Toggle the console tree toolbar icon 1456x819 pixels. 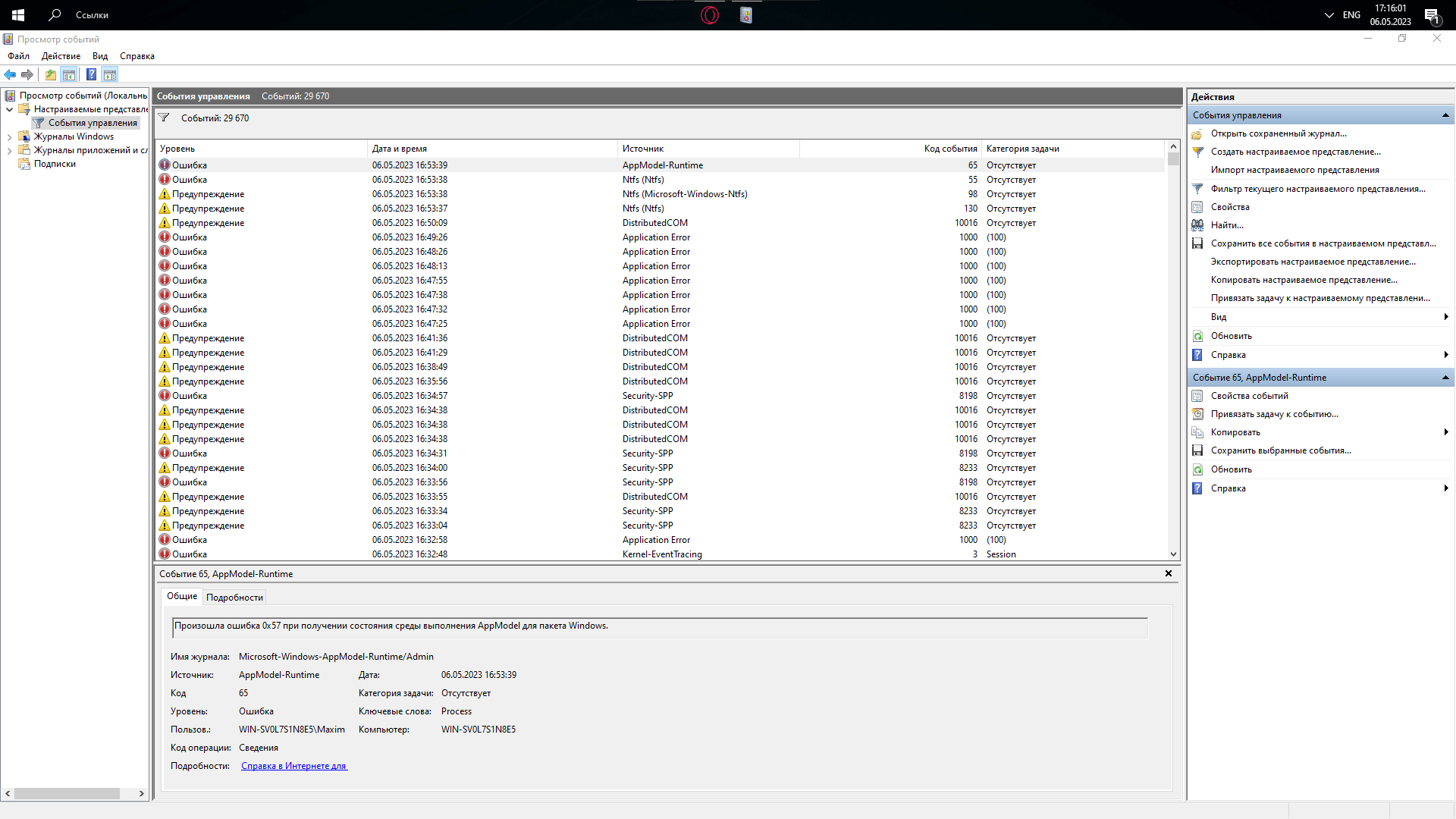(69, 74)
